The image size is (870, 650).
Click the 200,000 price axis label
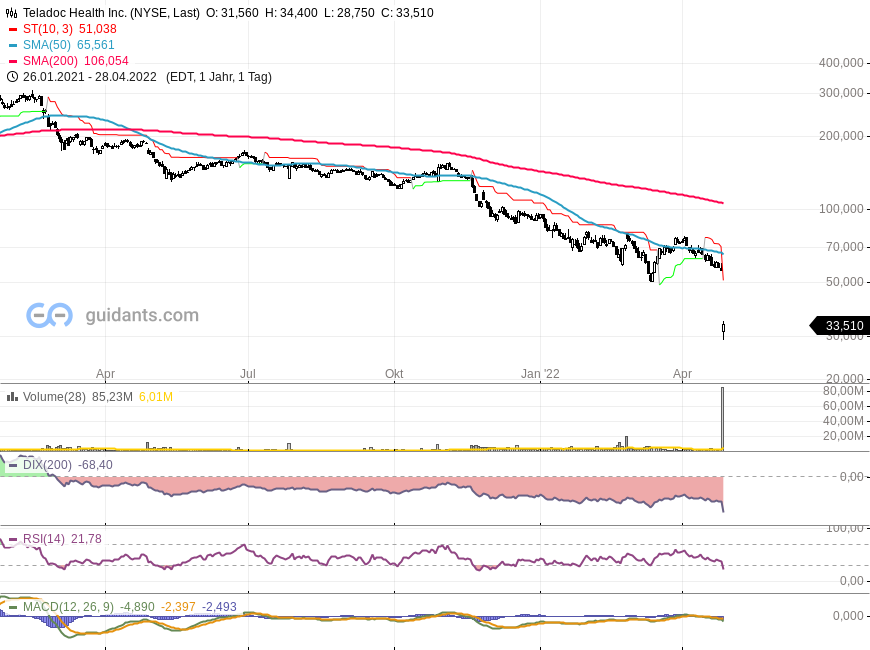coord(841,135)
